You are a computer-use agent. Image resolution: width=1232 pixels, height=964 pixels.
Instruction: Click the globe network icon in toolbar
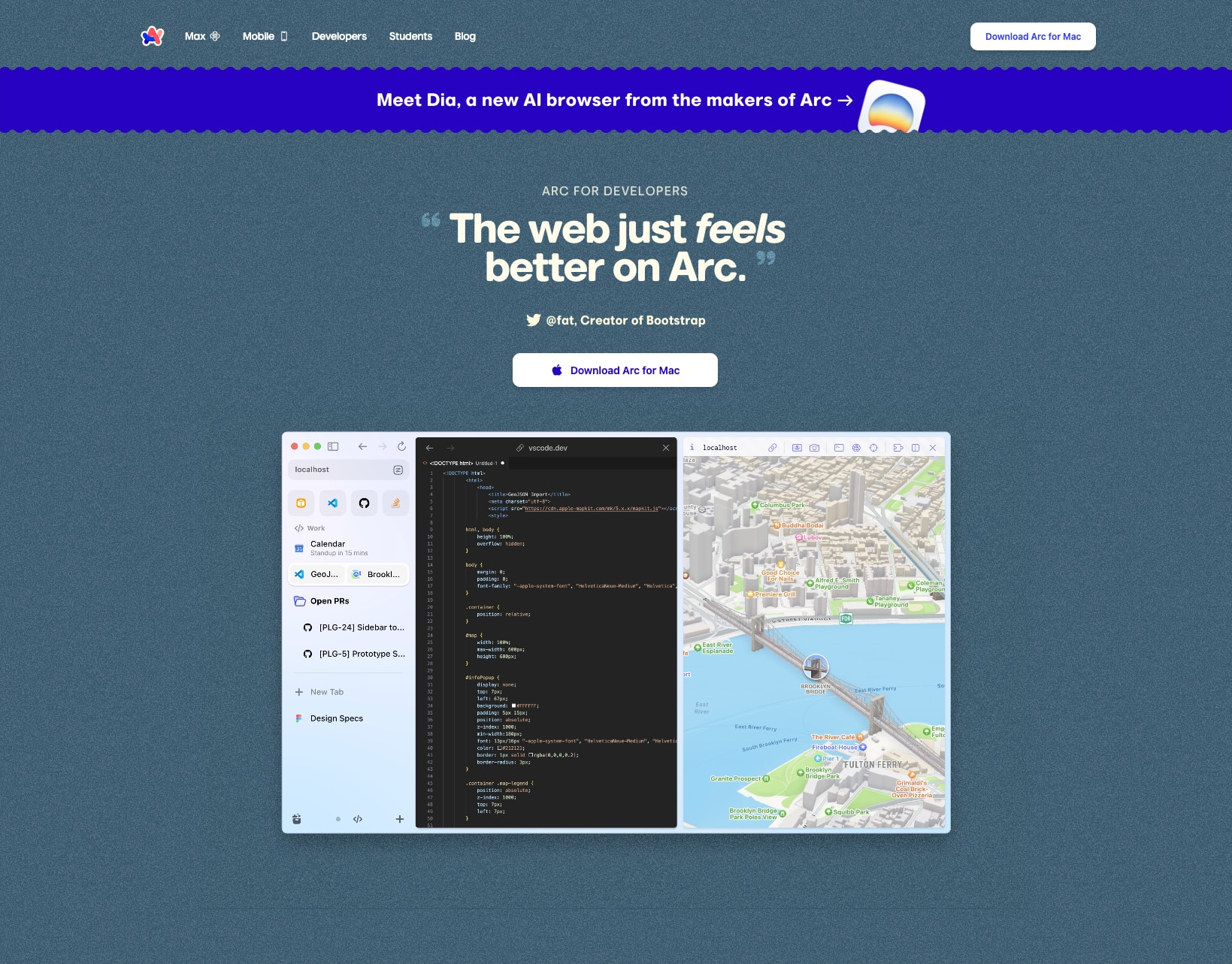pos(856,448)
